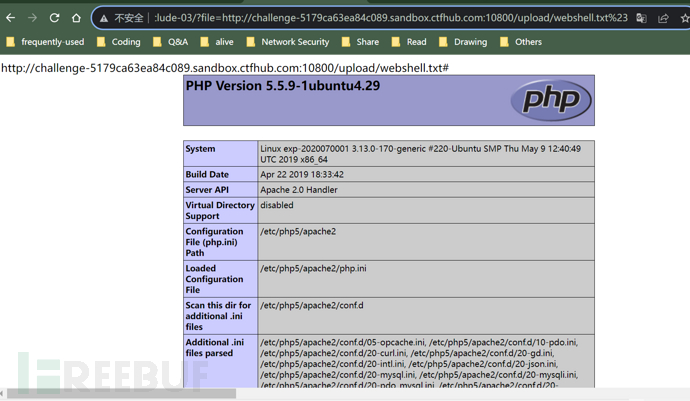This screenshot has width=690, height=401.
Task: Go to the browser home page
Action: click(x=76, y=18)
